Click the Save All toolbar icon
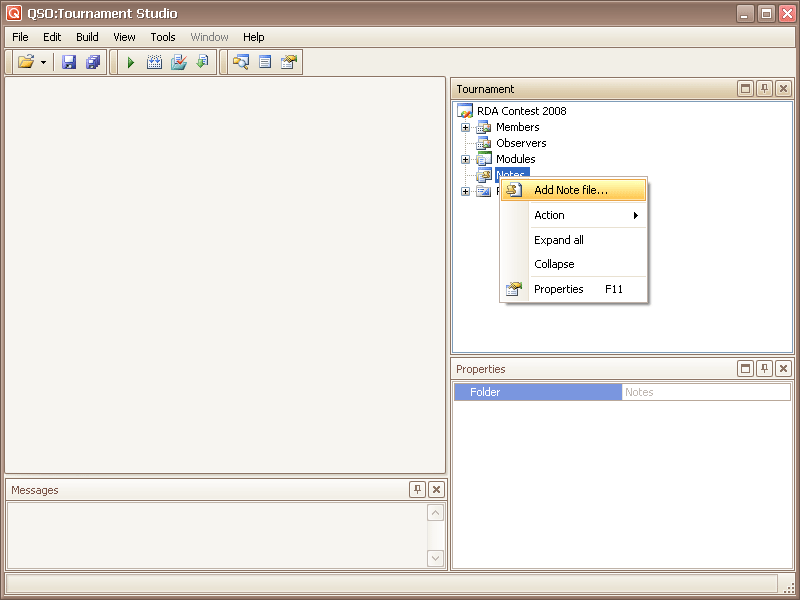The height and width of the screenshot is (600, 800). point(93,62)
